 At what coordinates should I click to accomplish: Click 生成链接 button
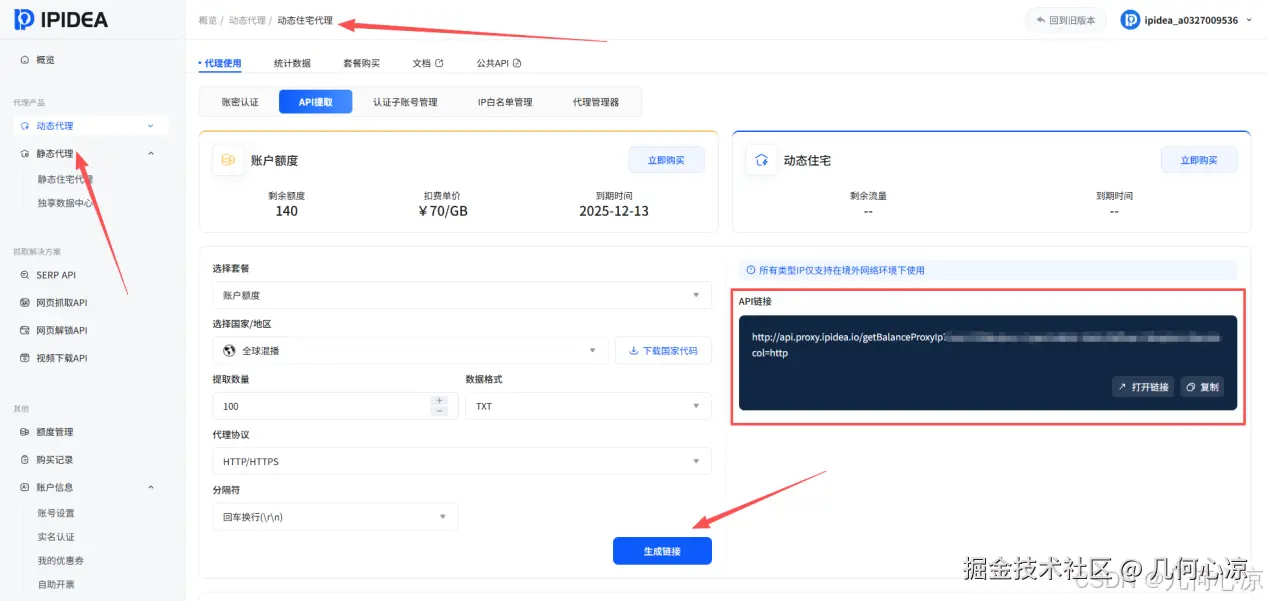(x=662, y=551)
